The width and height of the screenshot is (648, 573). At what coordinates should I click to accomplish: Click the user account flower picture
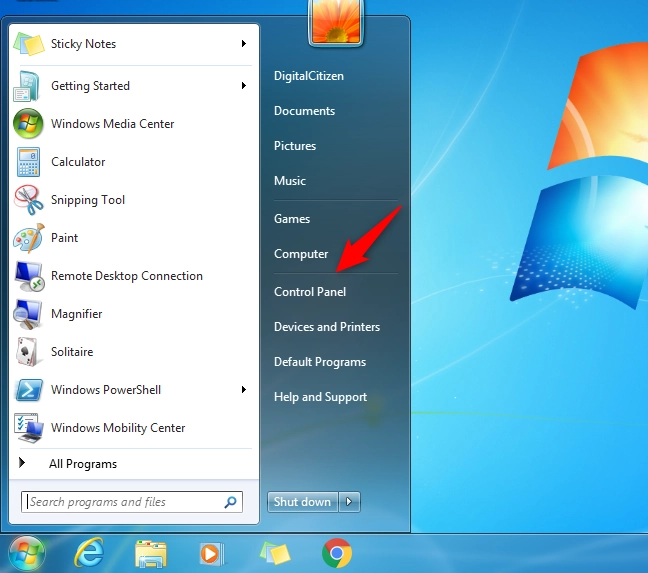coord(336,21)
